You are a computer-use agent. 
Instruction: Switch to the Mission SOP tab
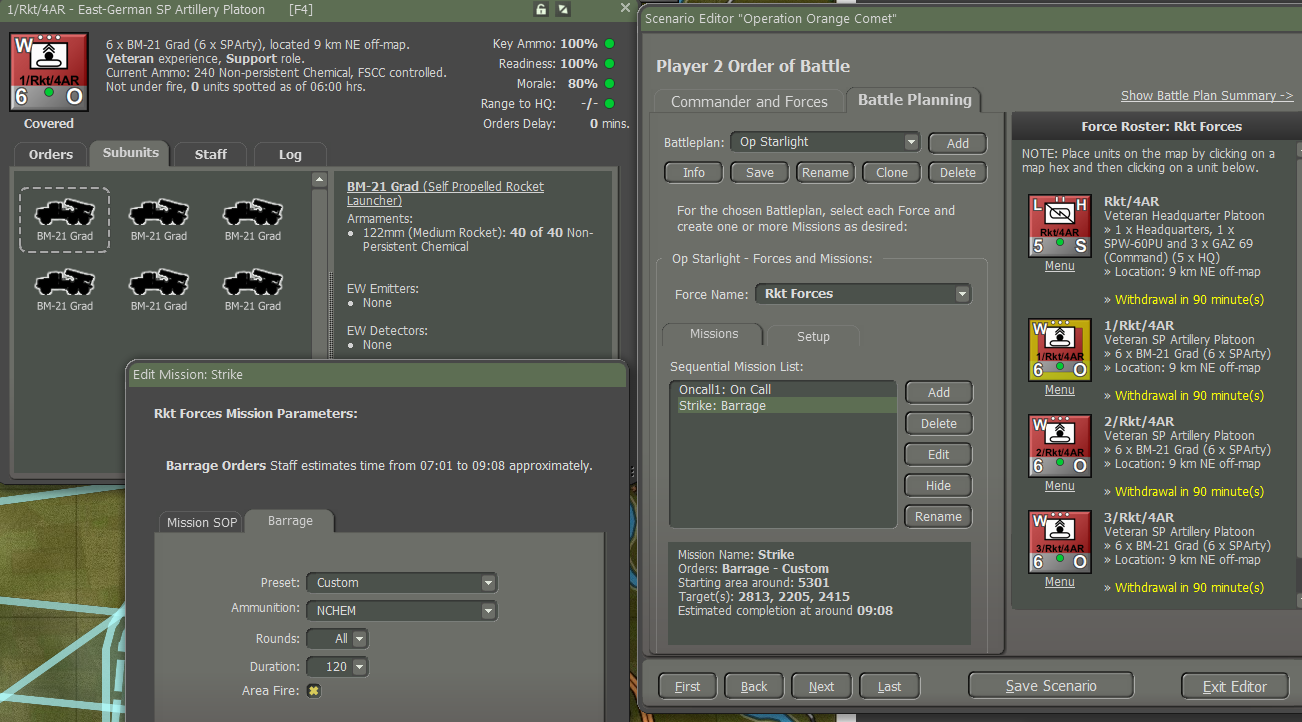point(202,522)
